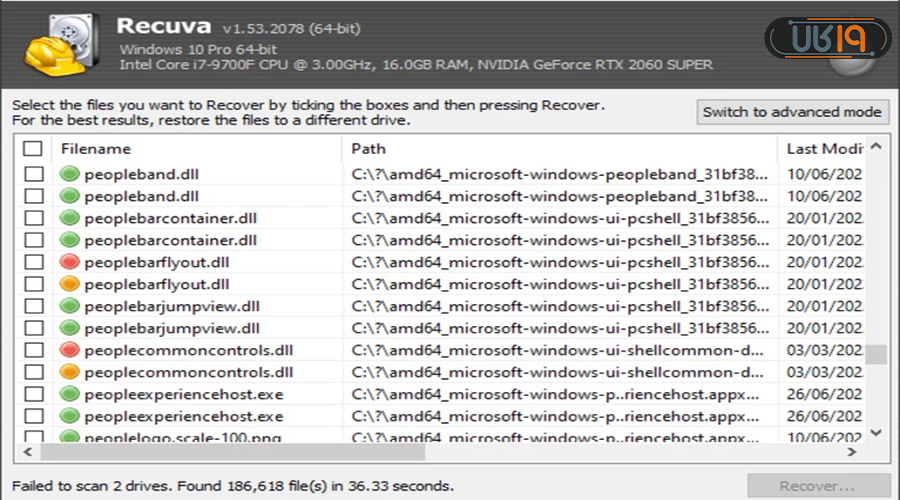The height and width of the screenshot is (500, 900).
Task: Click the horizontal scrollbar right arrow
Action: tap(854, 452)
